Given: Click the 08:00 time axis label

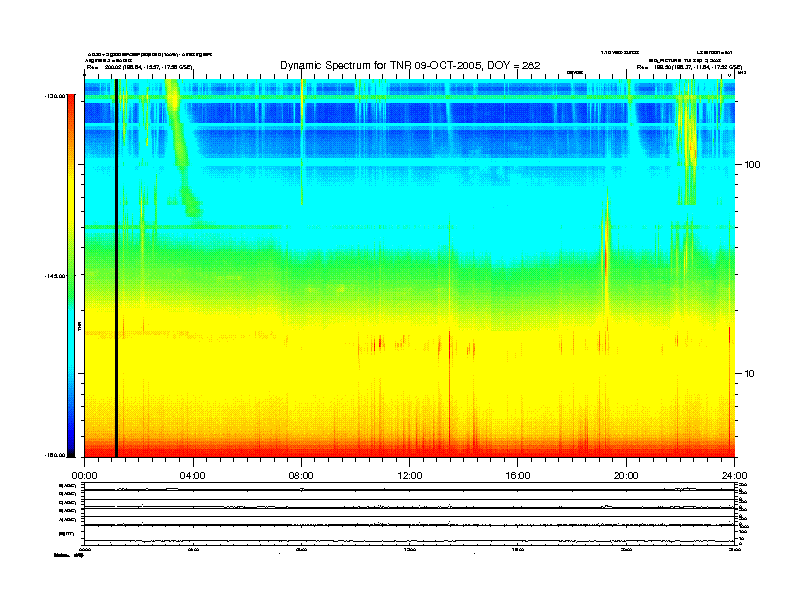Looking at the screenshot, I should [x=301, y=476].
